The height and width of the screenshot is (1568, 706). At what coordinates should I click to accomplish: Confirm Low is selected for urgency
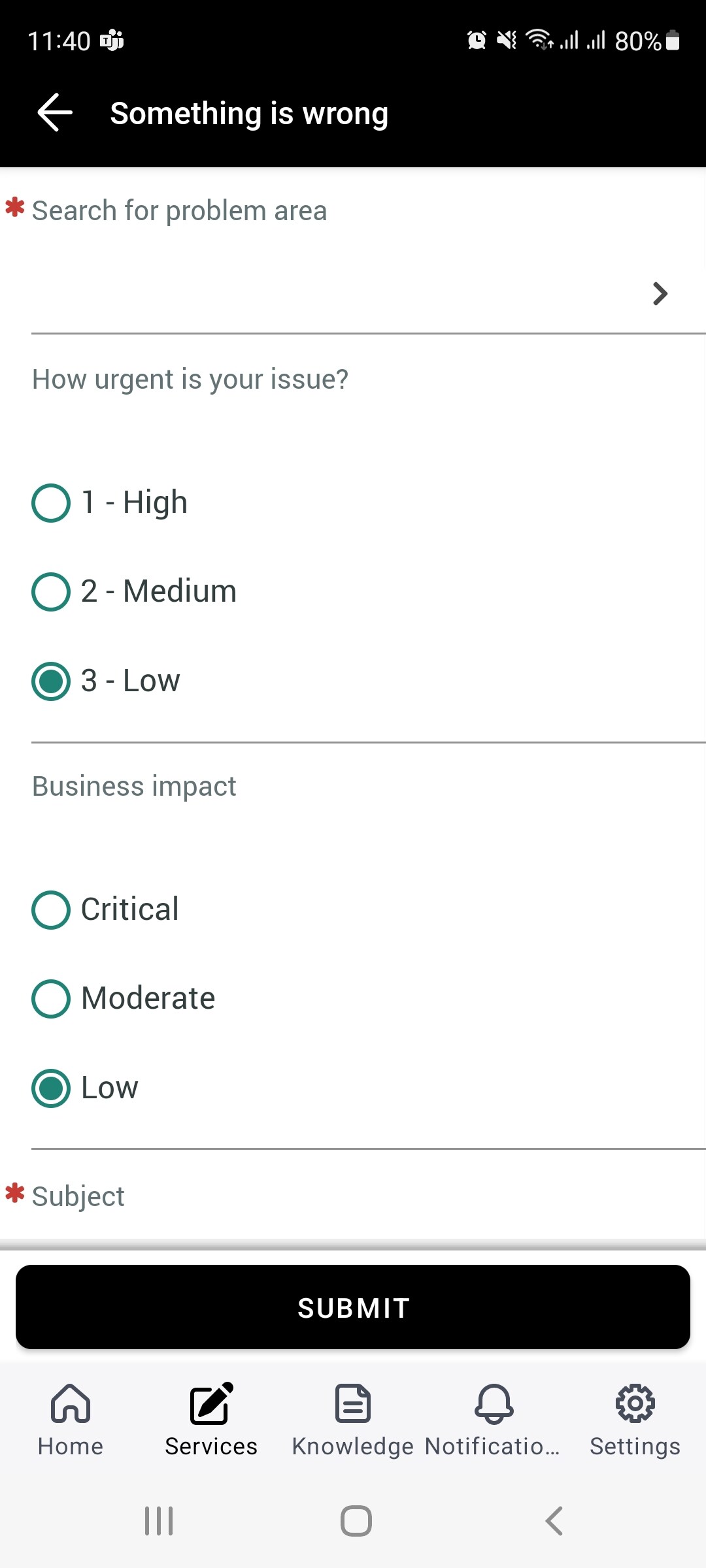(x=50, y=681)
